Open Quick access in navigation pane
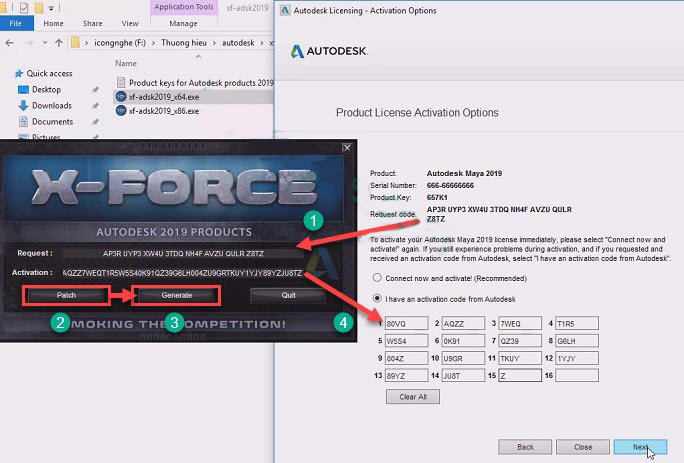The height and width of the screenshot is (463, 684). 49,73
